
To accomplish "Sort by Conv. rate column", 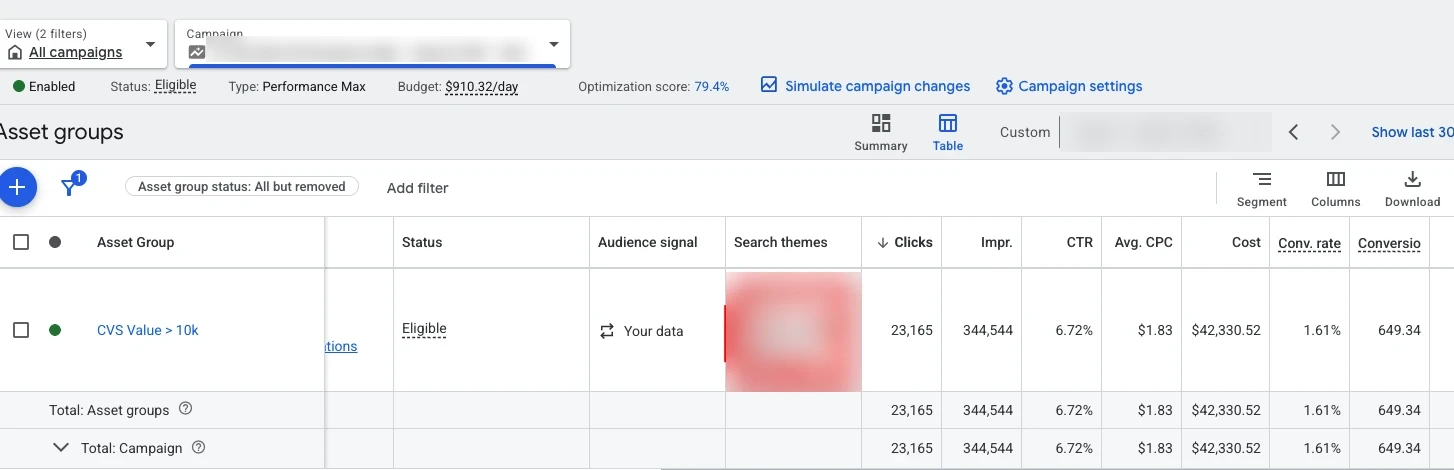I will click(x=1309, y=242).
